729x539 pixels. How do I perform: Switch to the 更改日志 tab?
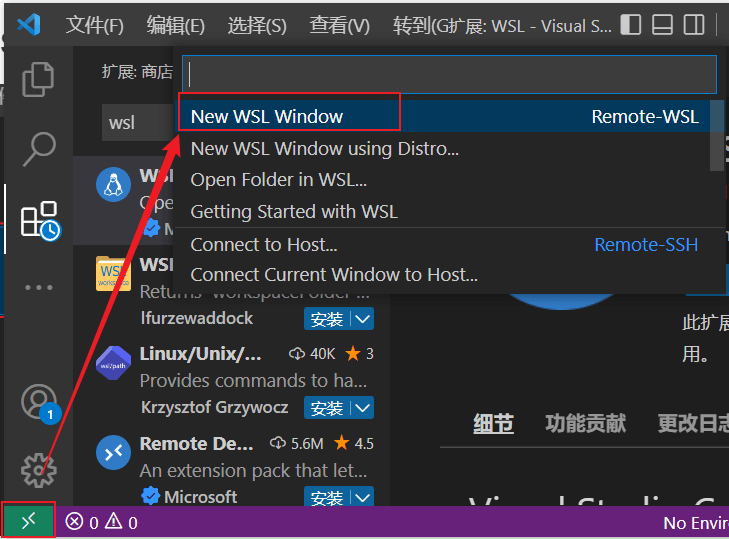tap(693, 424)
